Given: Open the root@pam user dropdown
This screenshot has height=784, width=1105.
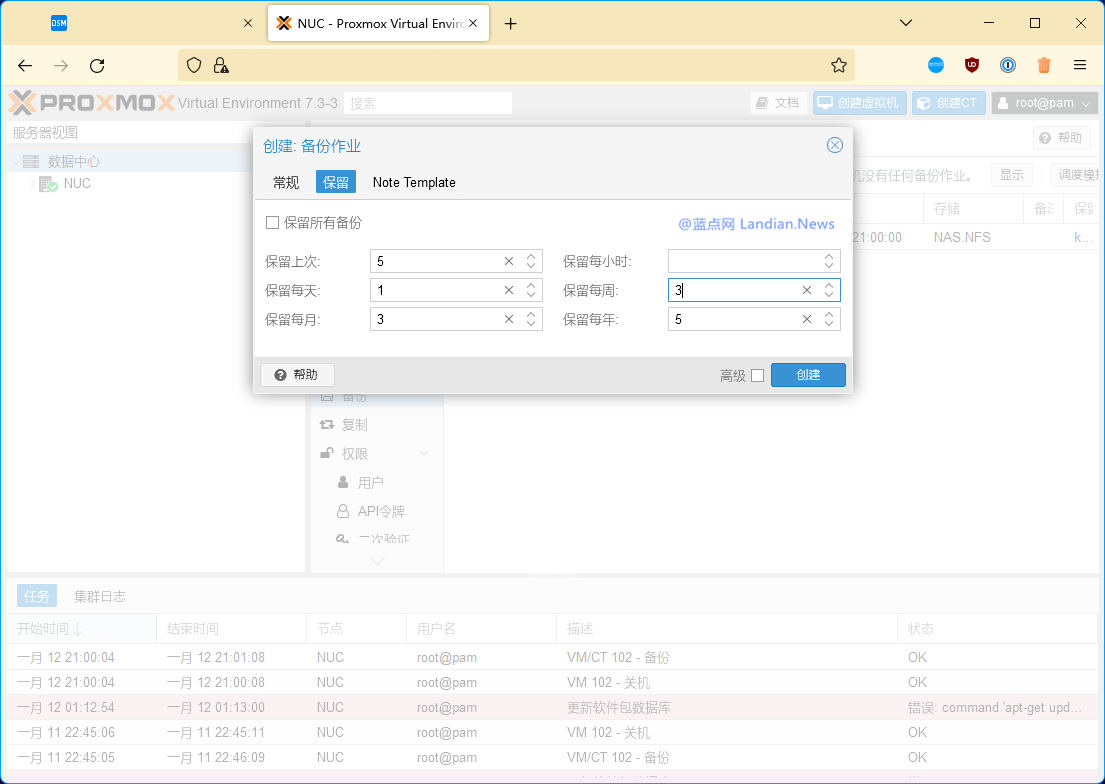Looking at the screenshot, I should click(x=1044, y=103).
